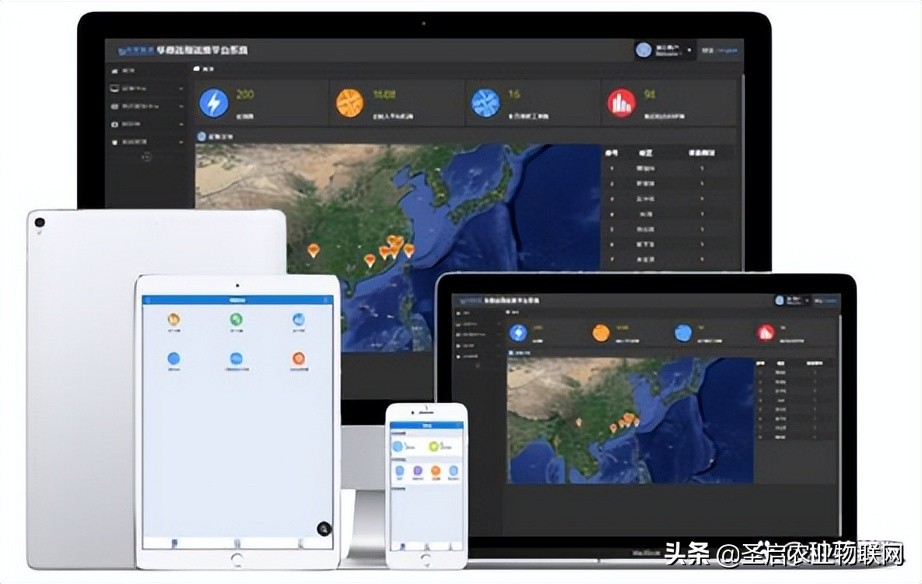Select the home item atop the iMac sidebar
Viewport: 922px width, 584px height.
point(128,71)
